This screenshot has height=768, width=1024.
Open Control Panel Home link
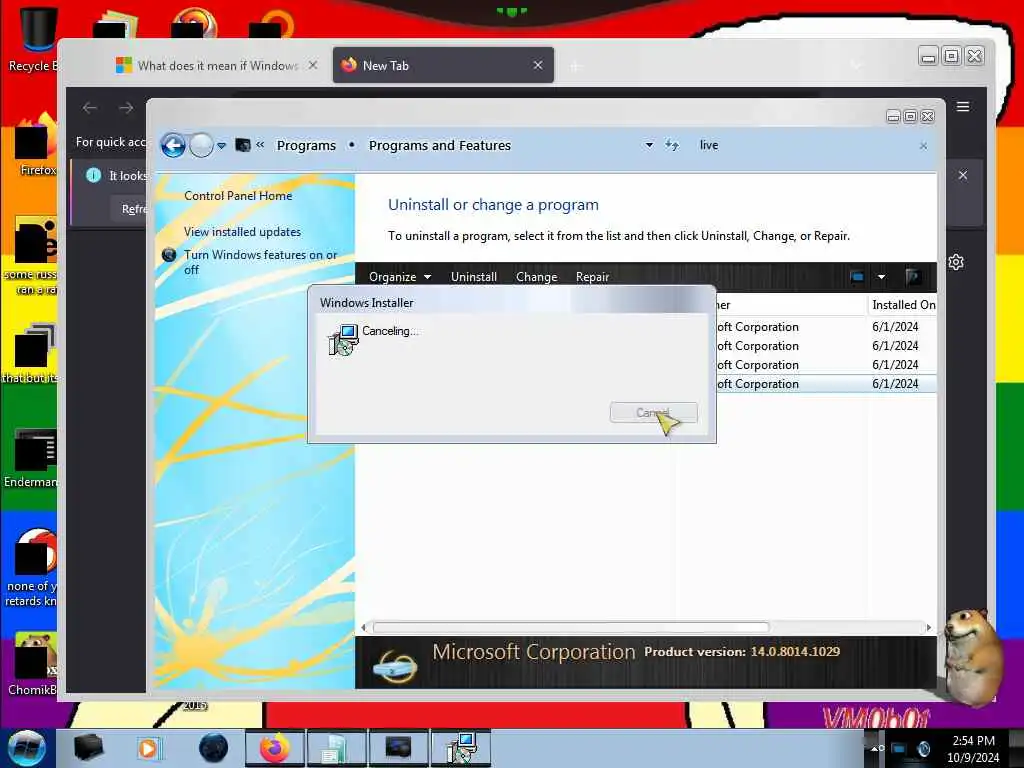coord(238,196)
